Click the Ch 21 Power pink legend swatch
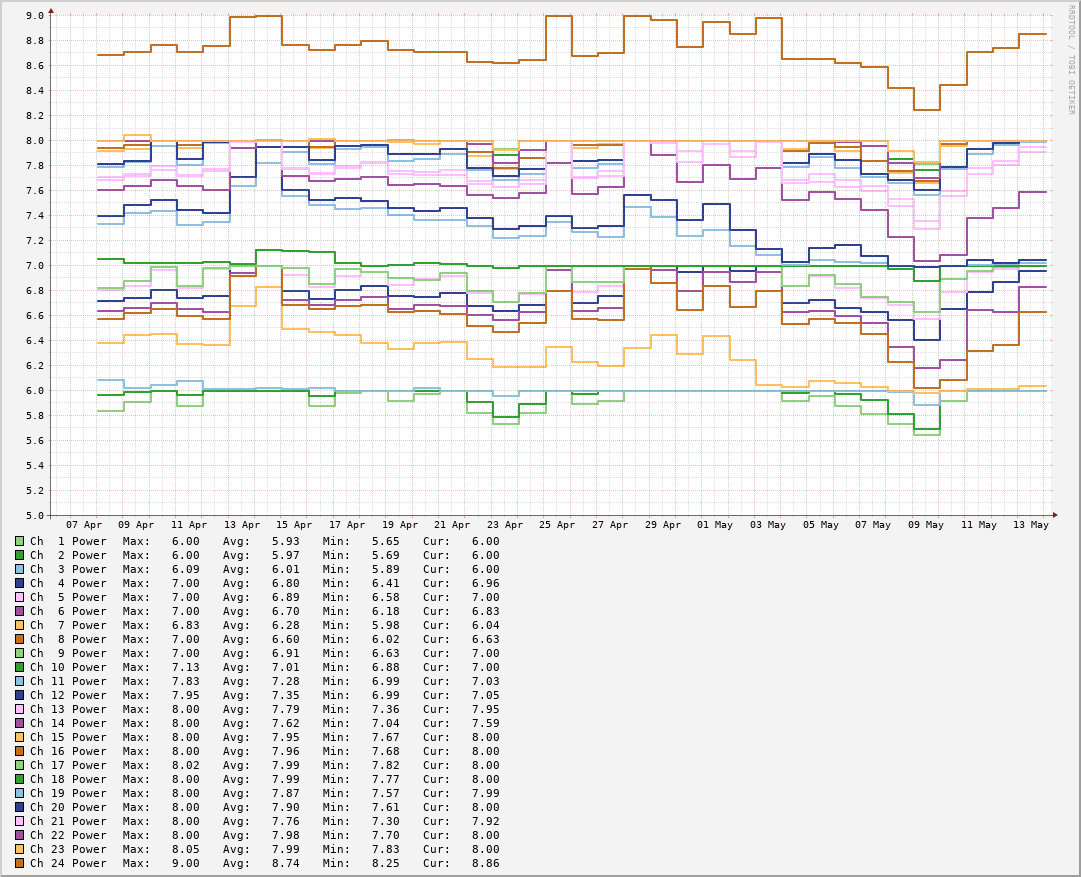The width and height of the screenshot is (1081, 877). click(x=19, y=821)
